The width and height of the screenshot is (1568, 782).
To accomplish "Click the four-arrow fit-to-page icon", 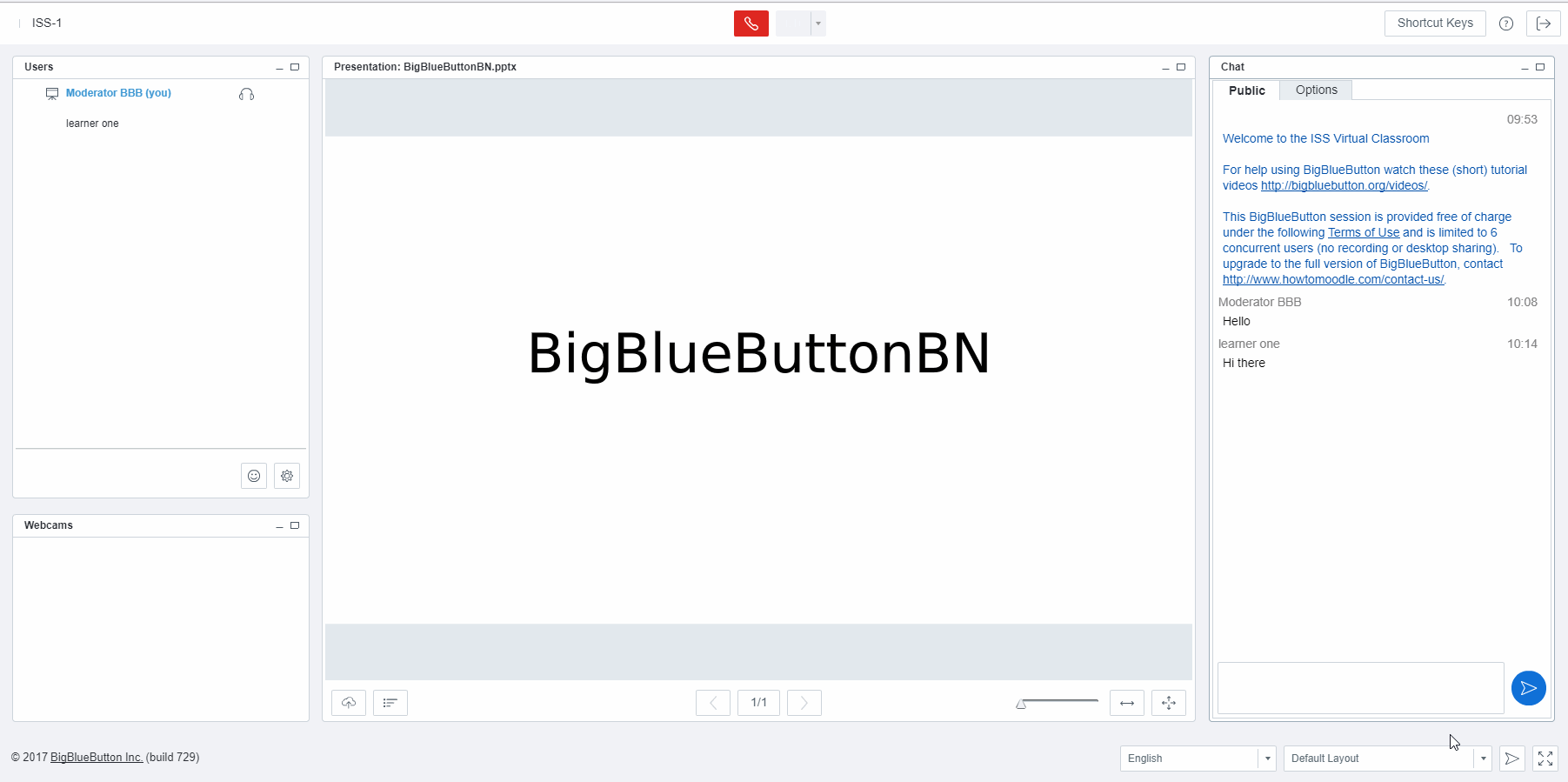I will tap(1169, 703).
